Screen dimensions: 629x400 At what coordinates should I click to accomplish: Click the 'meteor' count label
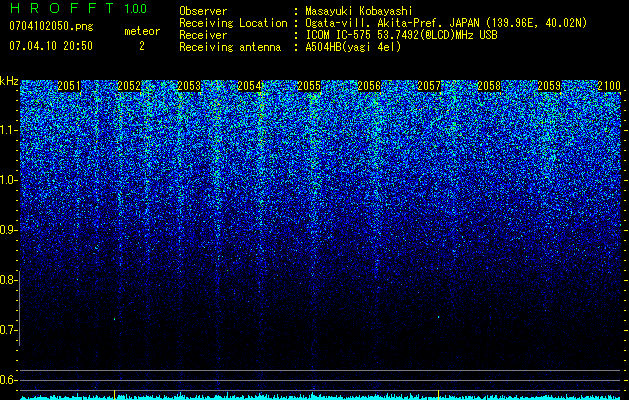click(x=142, y=31)
